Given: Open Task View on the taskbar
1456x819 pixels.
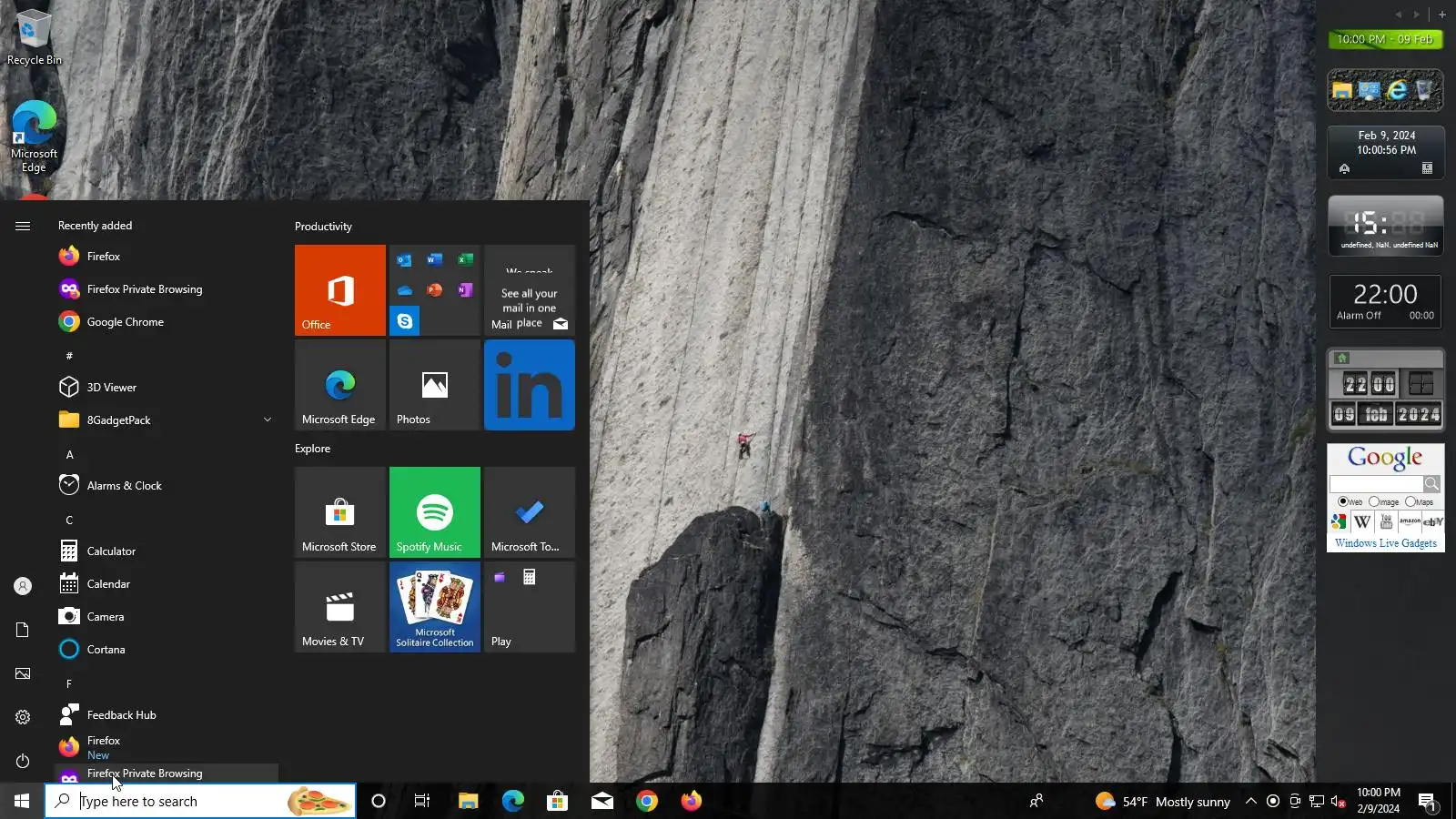Looking at the screenshot, I should tap(422, 801).
